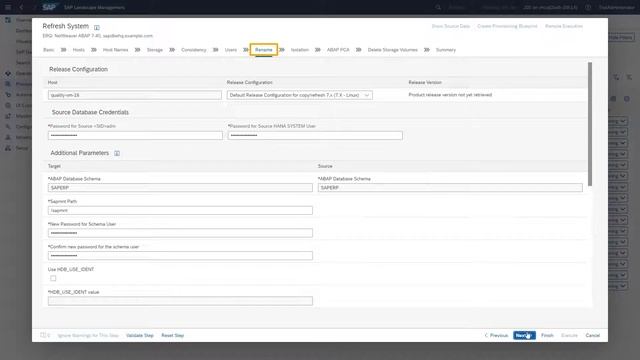Viewport: 640px width, 360px height.
Task: Go to the Isolation step tab
Action: coord(300,50)
